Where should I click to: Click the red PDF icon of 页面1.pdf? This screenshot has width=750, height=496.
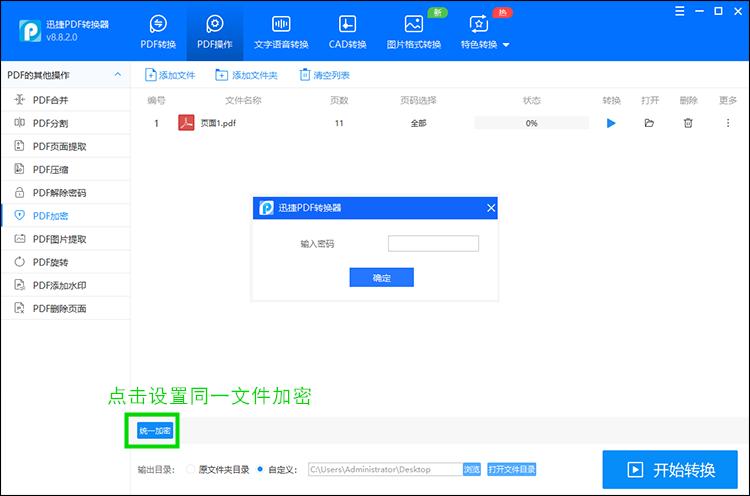click(x=186, y=123)
